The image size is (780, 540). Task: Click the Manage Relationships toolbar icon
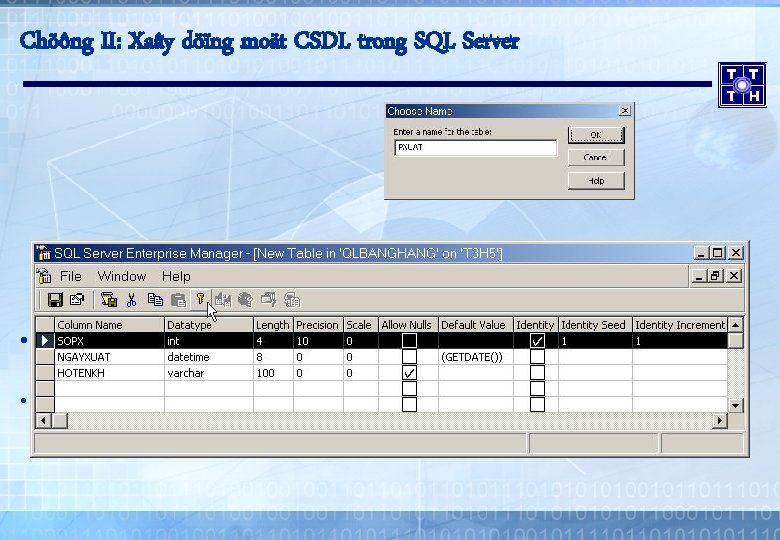click(223, 300)
